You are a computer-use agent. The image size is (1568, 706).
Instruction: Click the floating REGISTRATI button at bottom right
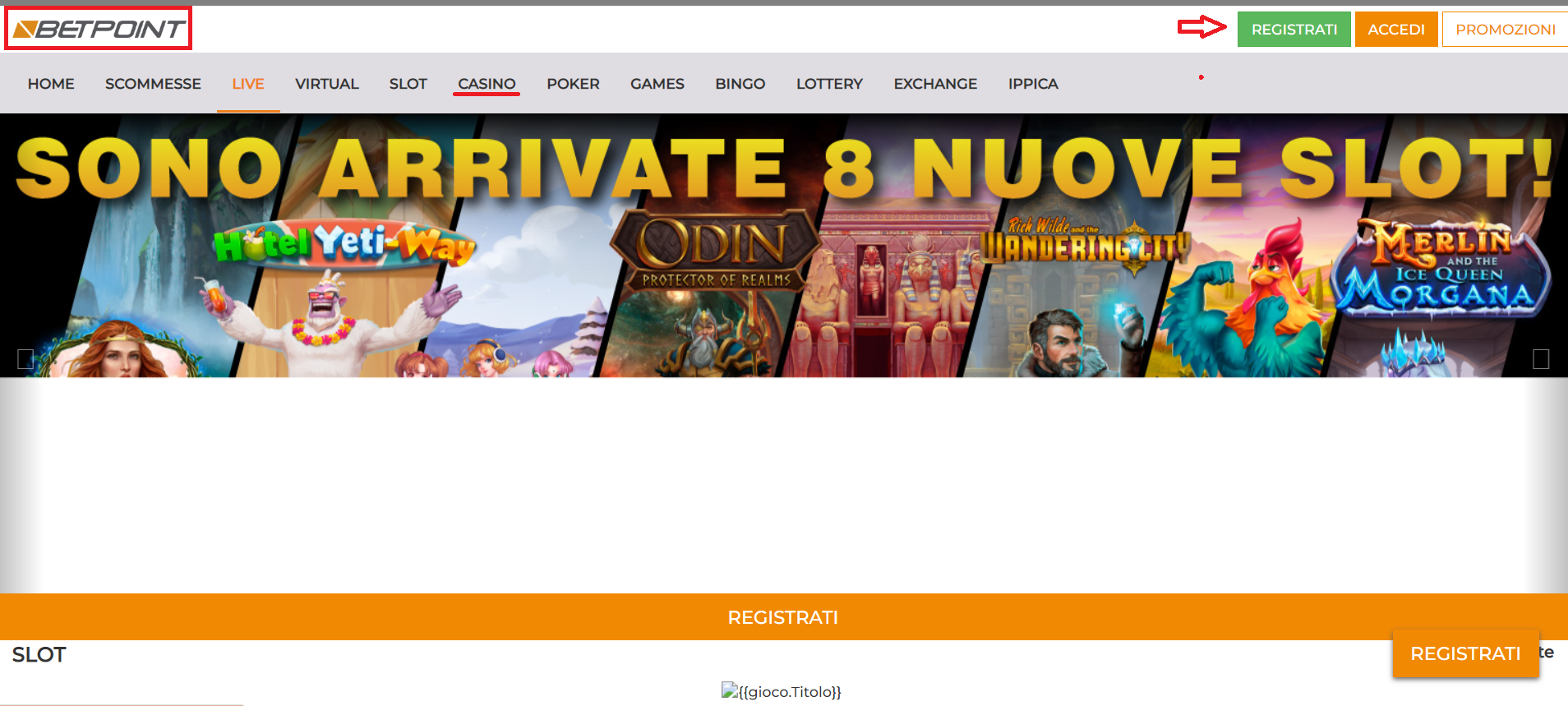tap(1465, 653)
